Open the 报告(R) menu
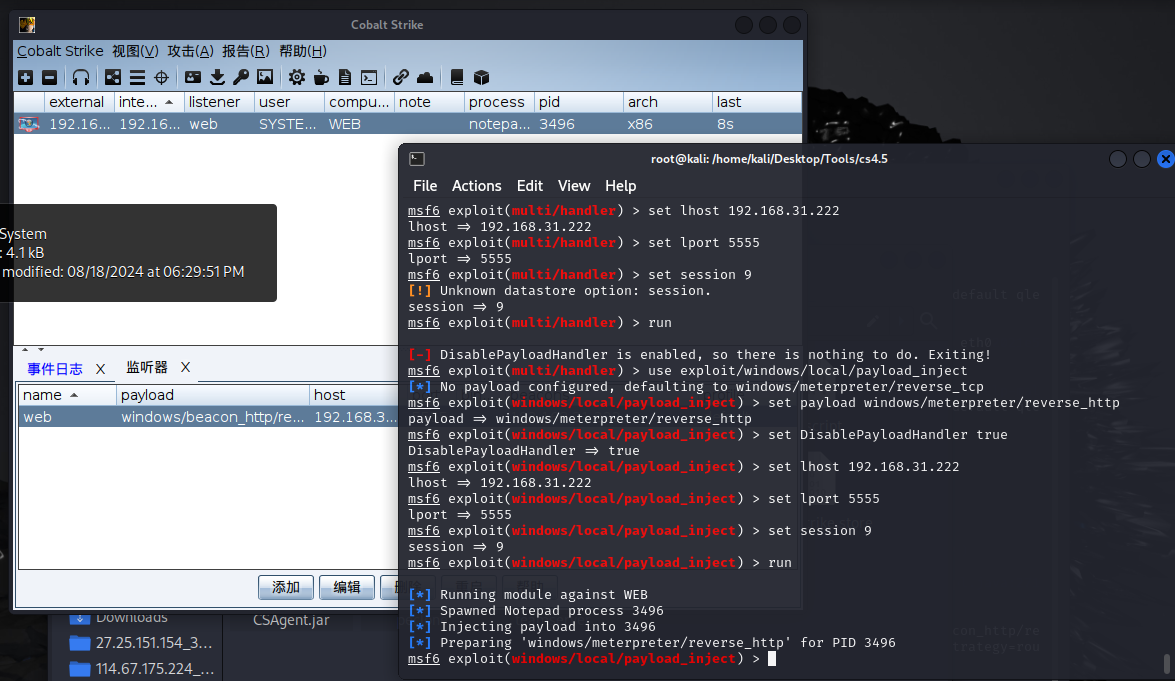 pyautogui.click(x=246, y=51)
